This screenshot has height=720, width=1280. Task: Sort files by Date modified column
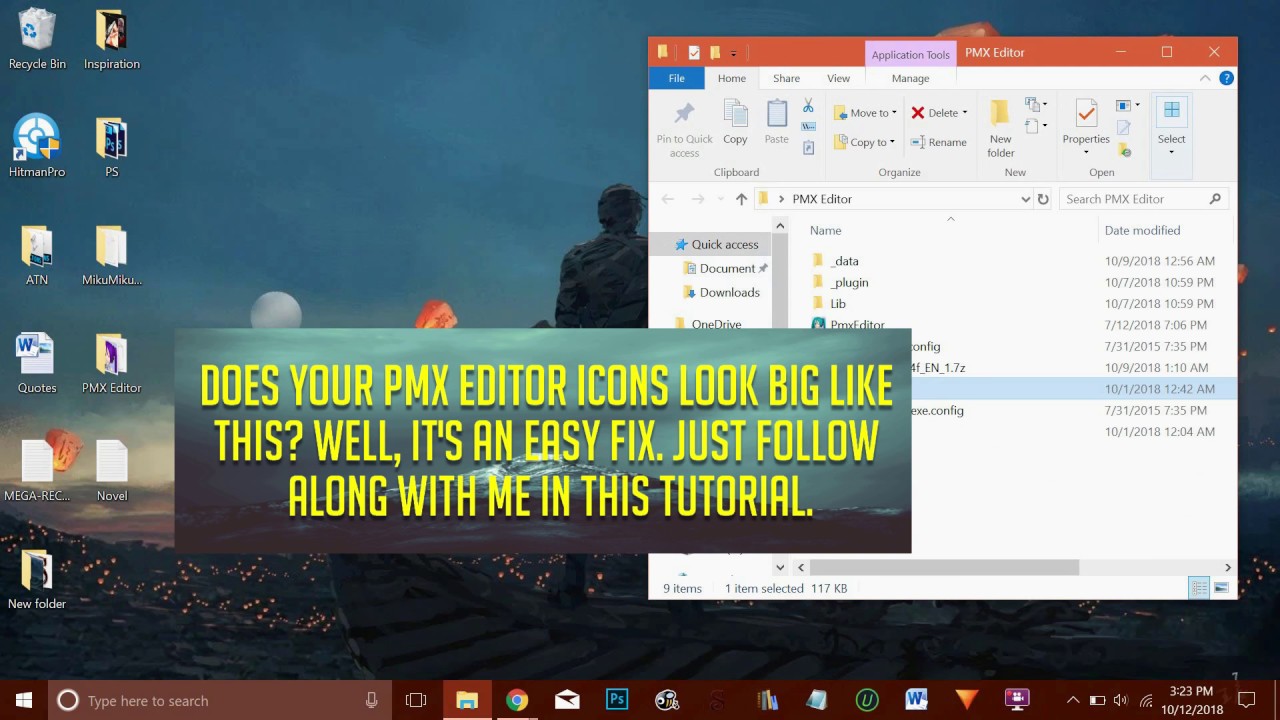coord(1141,230)
